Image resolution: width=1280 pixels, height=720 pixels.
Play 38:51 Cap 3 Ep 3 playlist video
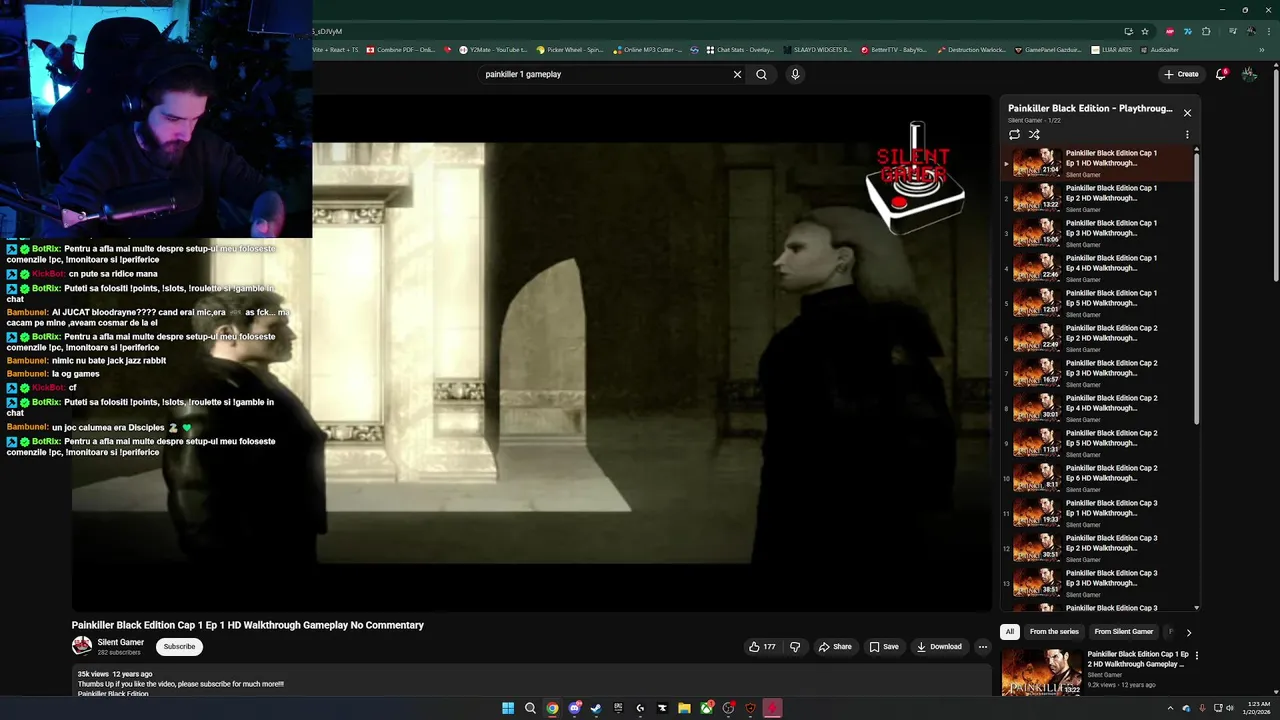point(1097,583)
